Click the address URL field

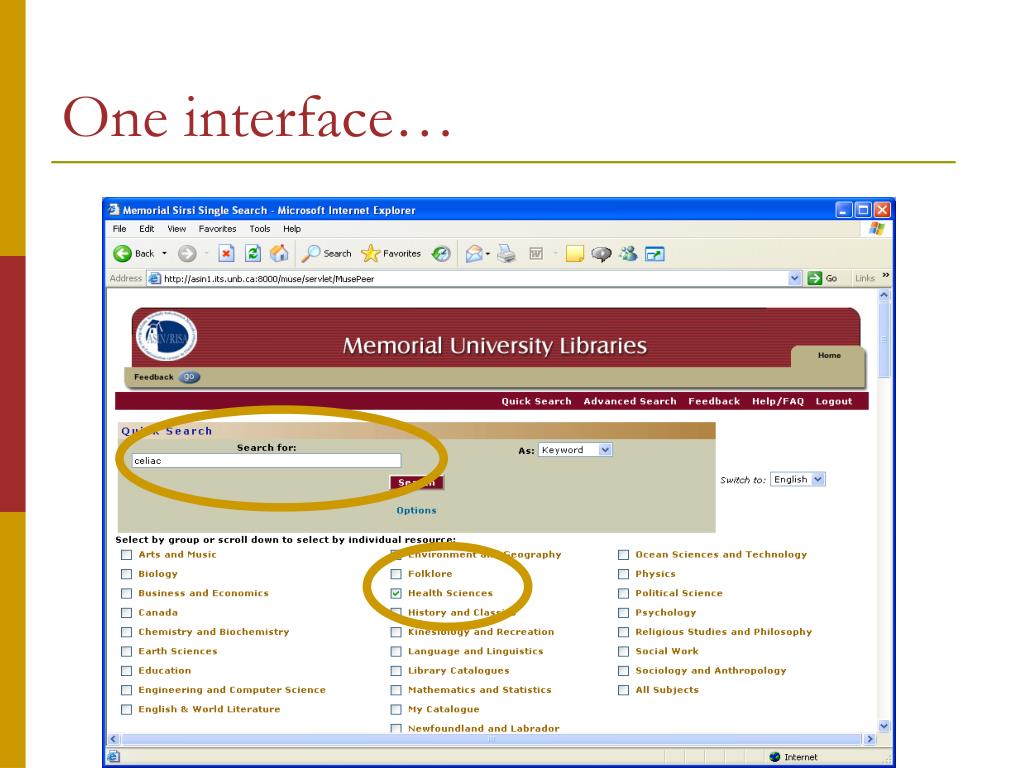pos(468,278)
